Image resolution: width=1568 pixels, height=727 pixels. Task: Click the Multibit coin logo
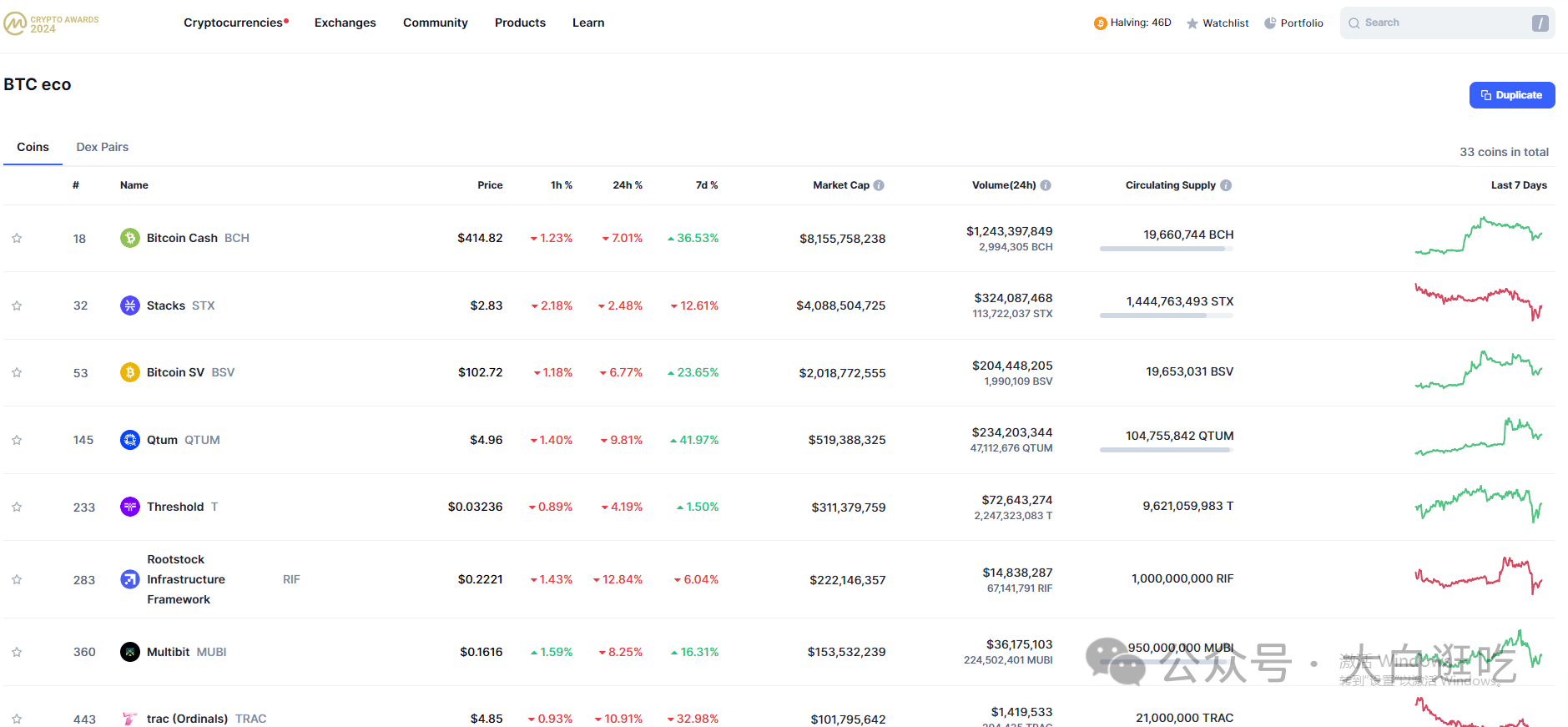130,652
